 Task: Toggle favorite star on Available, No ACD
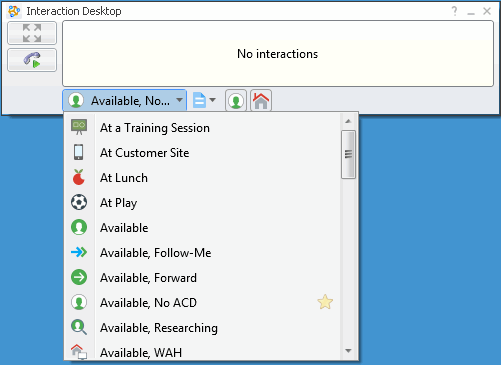(325, 302)
